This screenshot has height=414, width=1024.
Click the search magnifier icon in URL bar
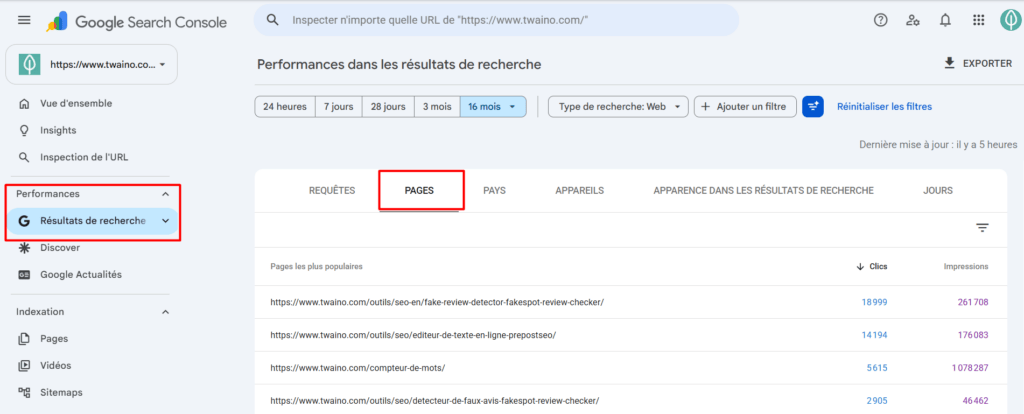273,20
